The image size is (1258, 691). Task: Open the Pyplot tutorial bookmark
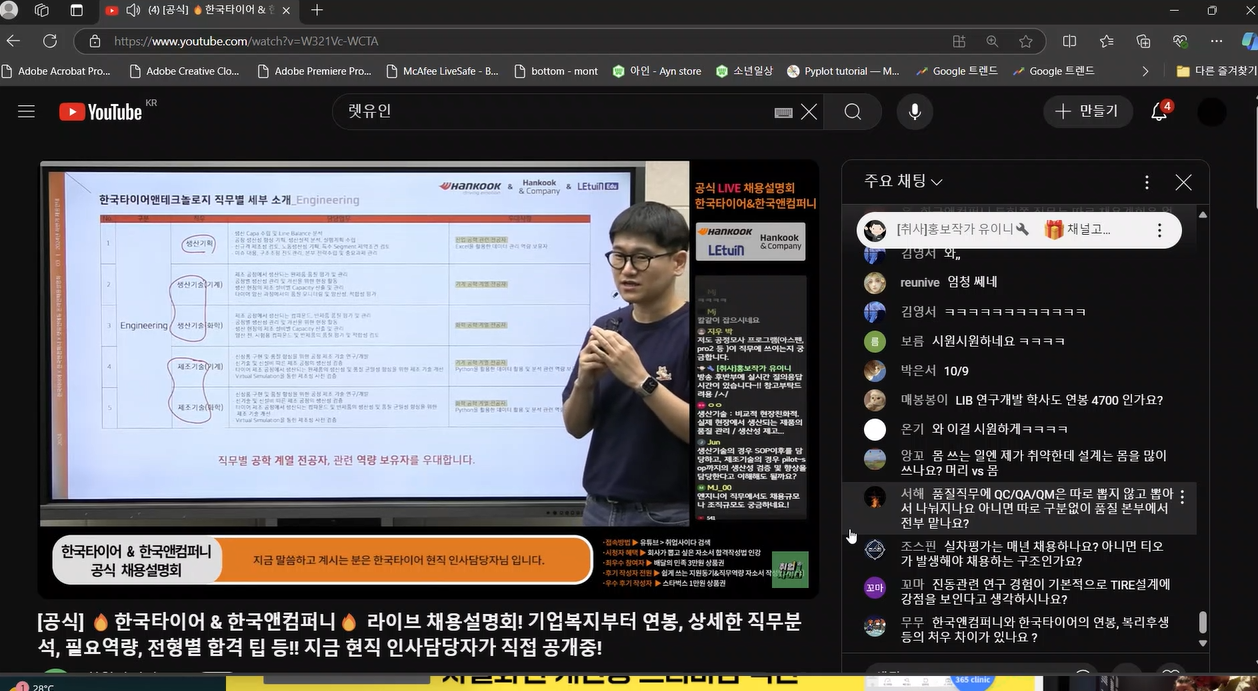pos(843,71)
